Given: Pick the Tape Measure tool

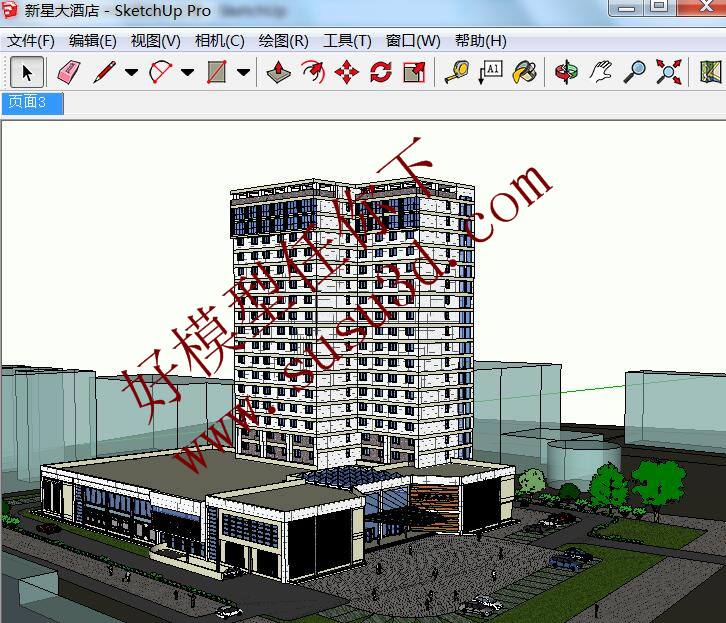Looking at the screenshot, I should coord(457,72).
